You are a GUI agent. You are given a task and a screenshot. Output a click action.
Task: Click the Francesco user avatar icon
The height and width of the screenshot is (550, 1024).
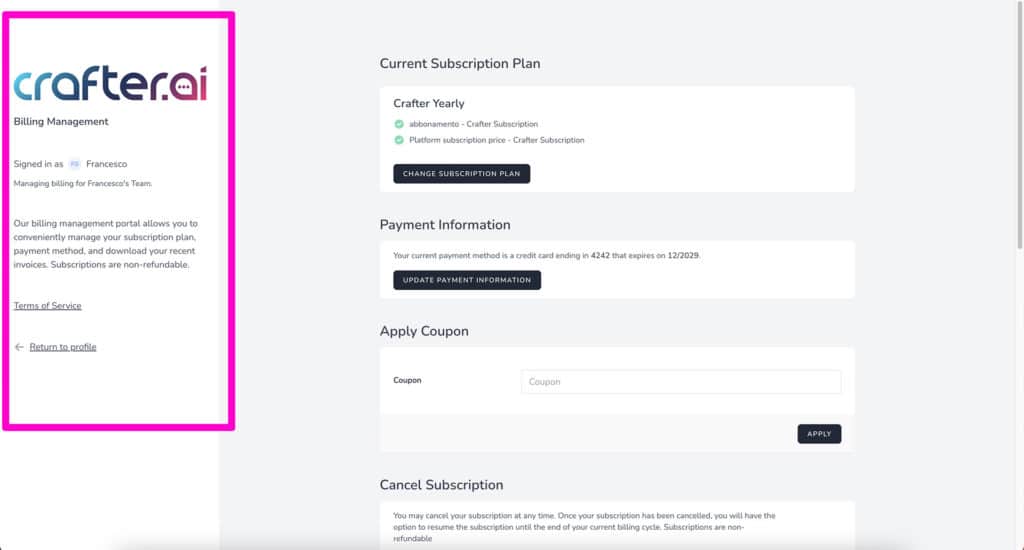(x=74, y=164)
